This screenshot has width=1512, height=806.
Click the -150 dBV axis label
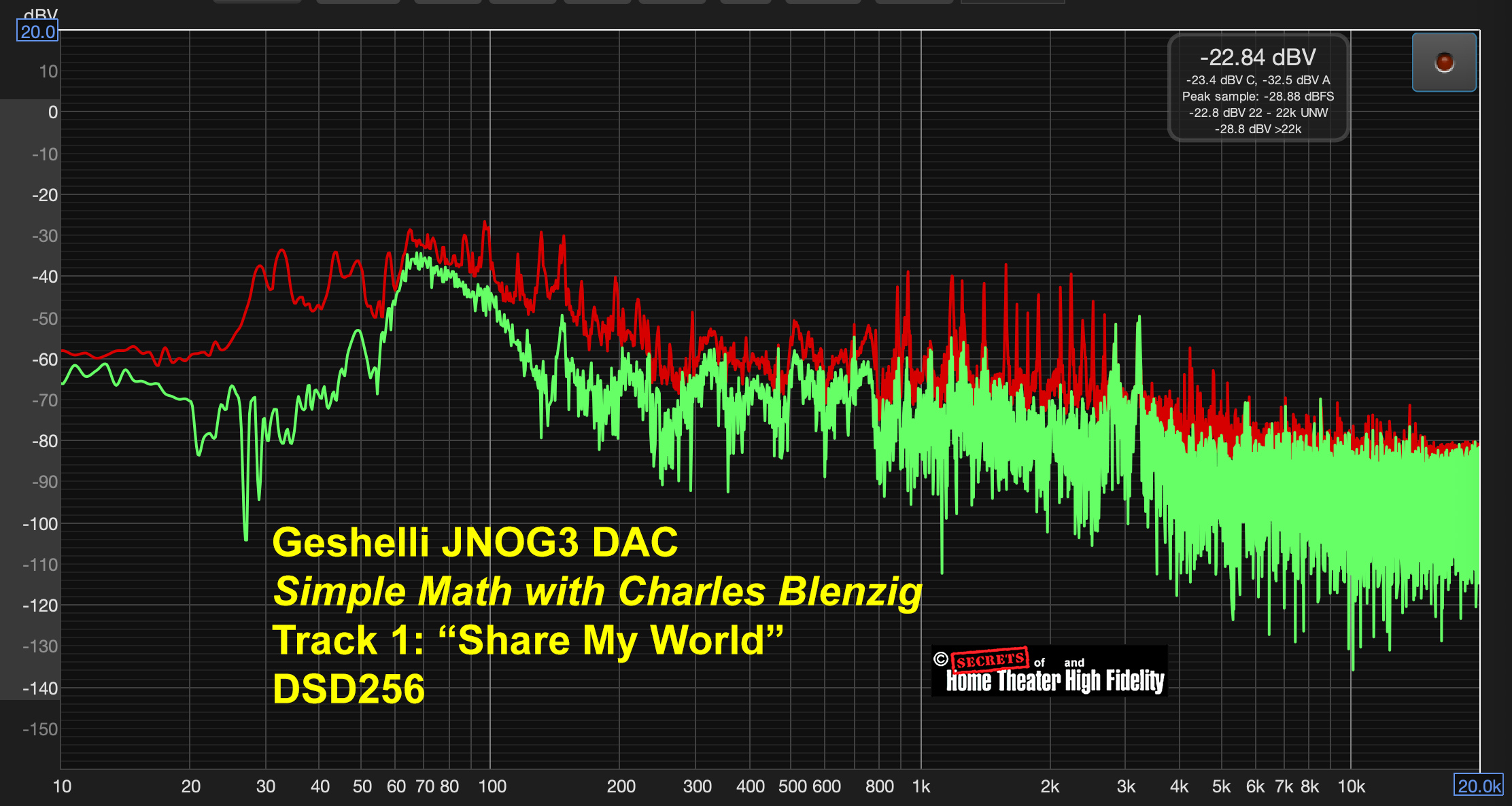(40, 729)
